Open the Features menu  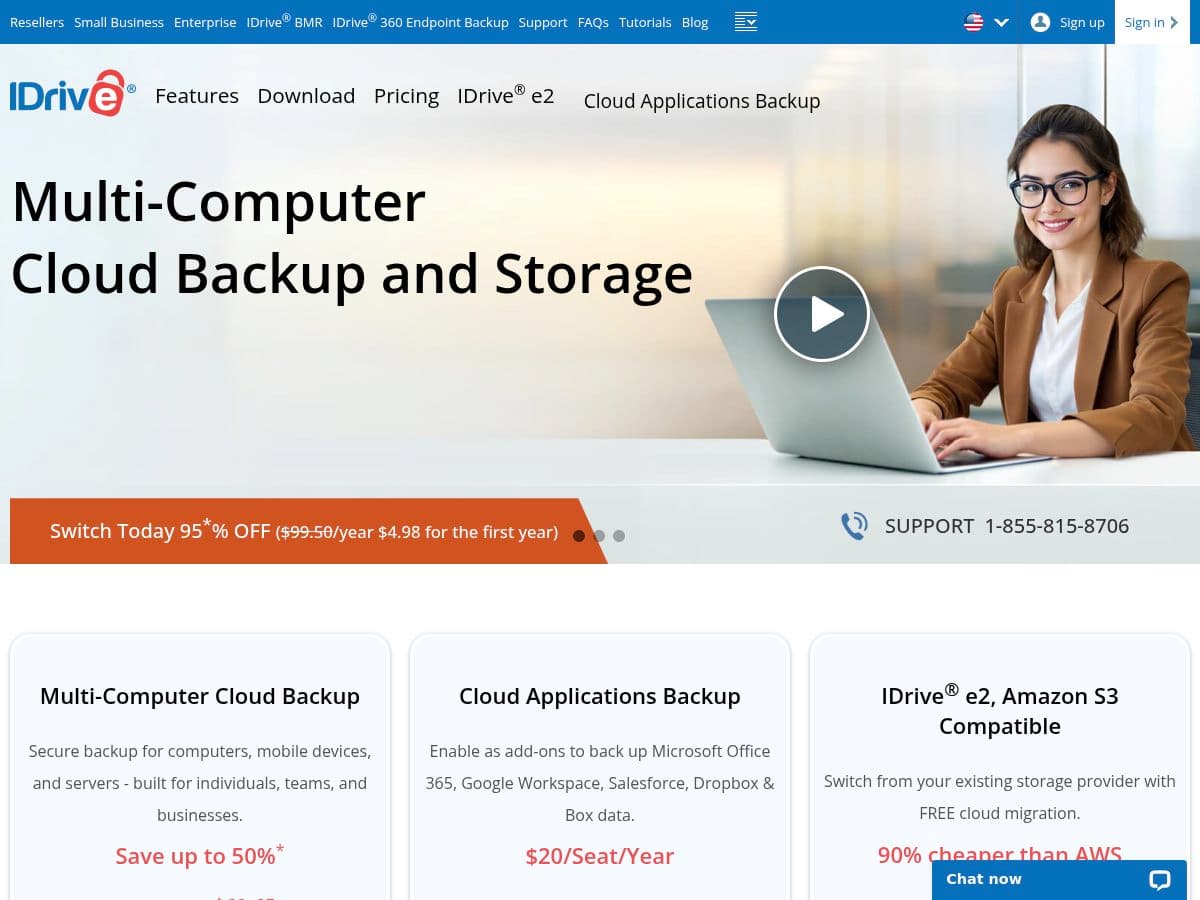coord(197,96)
